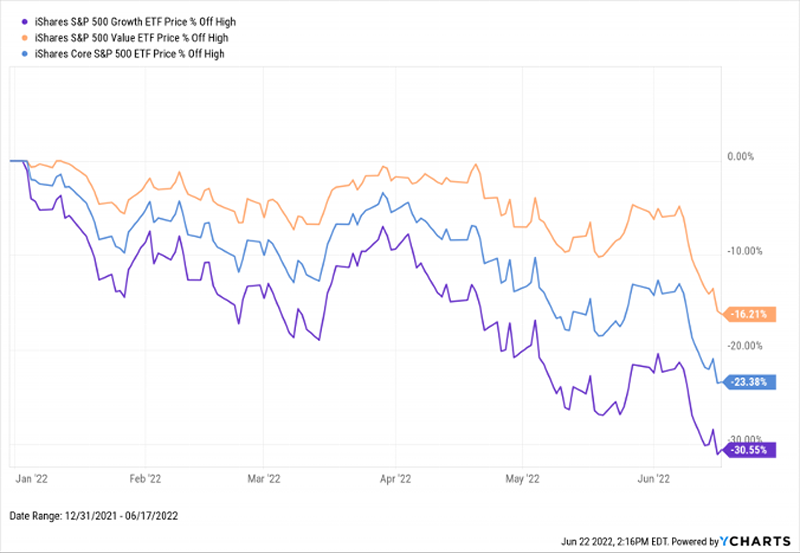
Task: Click the Feb '22 x-axis label
Action: pos(146,479)
